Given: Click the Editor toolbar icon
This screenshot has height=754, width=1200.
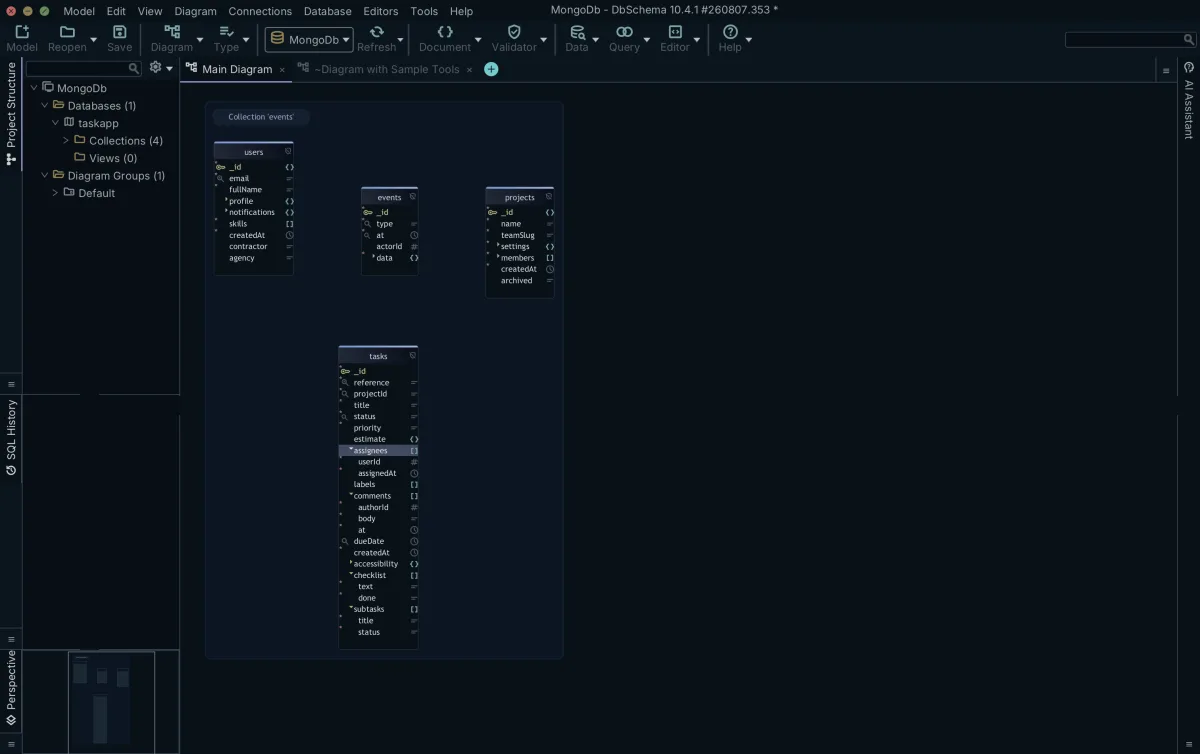Looking at the screenshot, I should click(x=675, y=32).
